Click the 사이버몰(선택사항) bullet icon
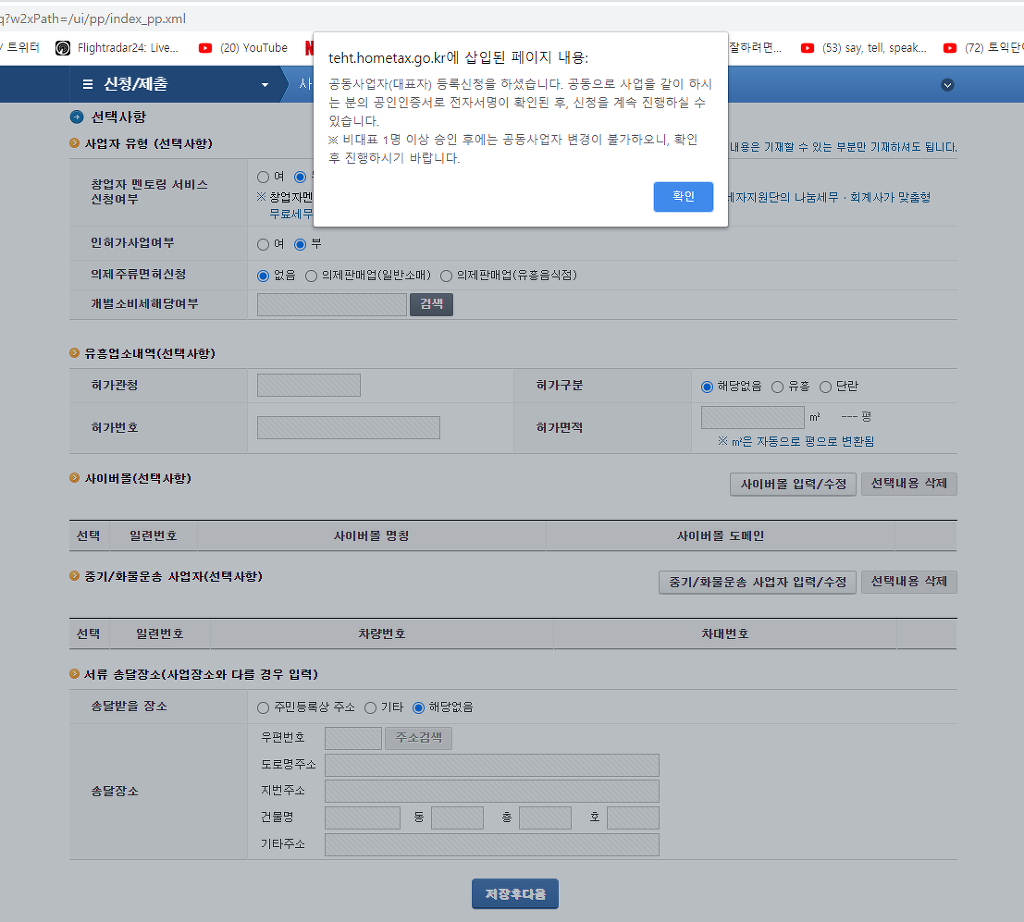 tap(74, 478)
